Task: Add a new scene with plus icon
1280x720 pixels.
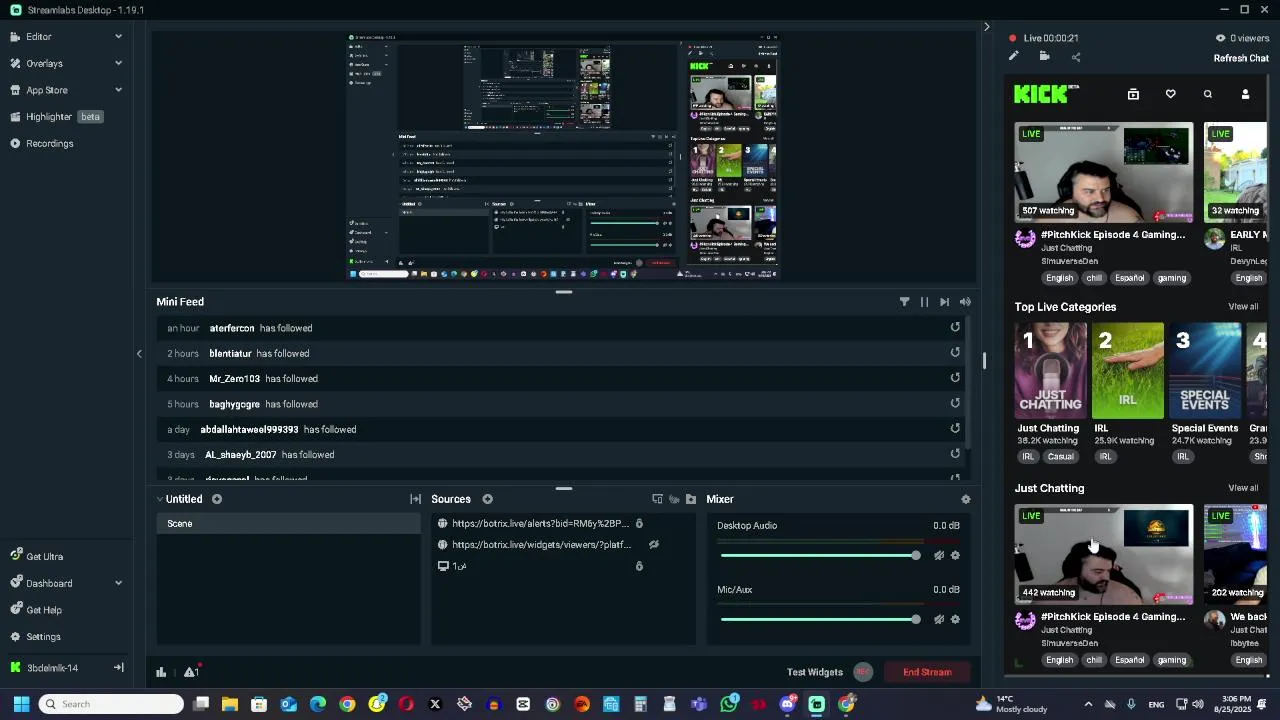Action: pos(216,499)
